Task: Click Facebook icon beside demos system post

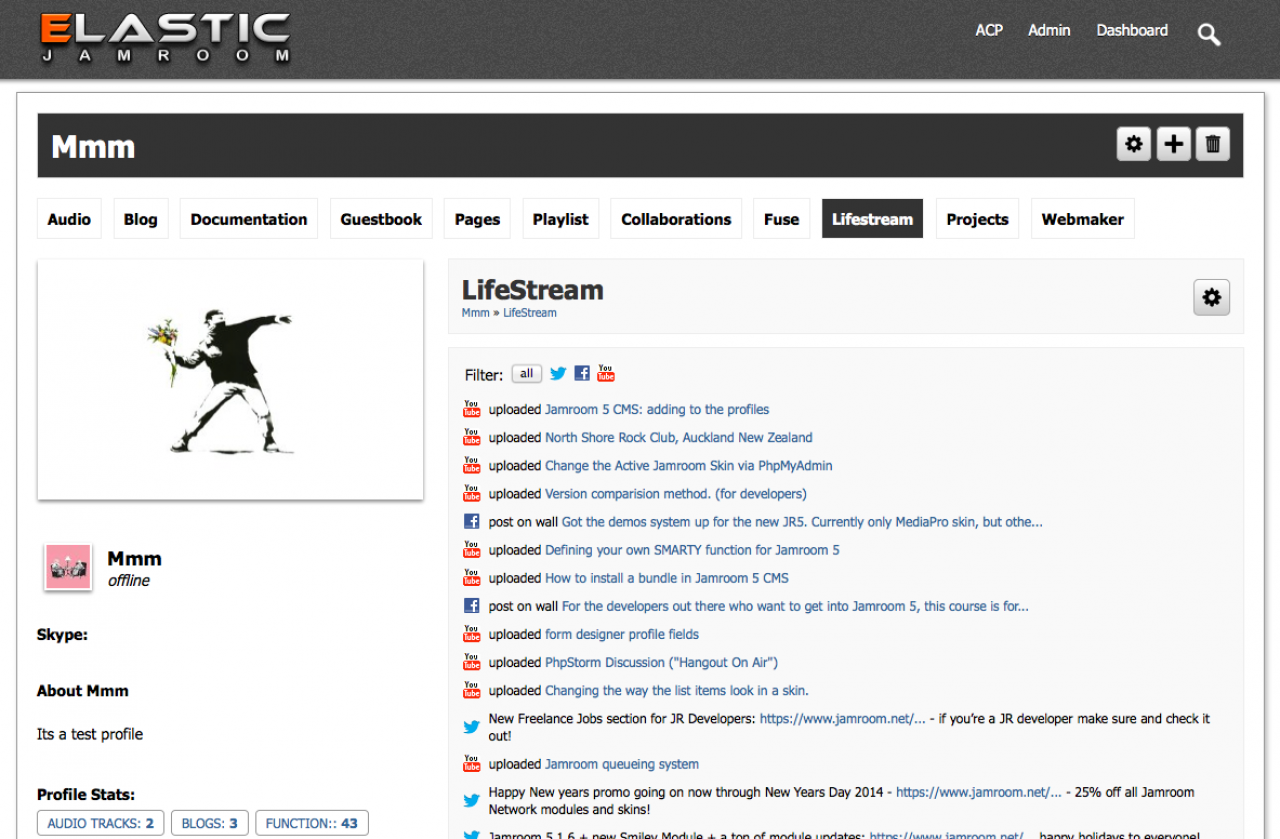Action: [x=472, y=521]
